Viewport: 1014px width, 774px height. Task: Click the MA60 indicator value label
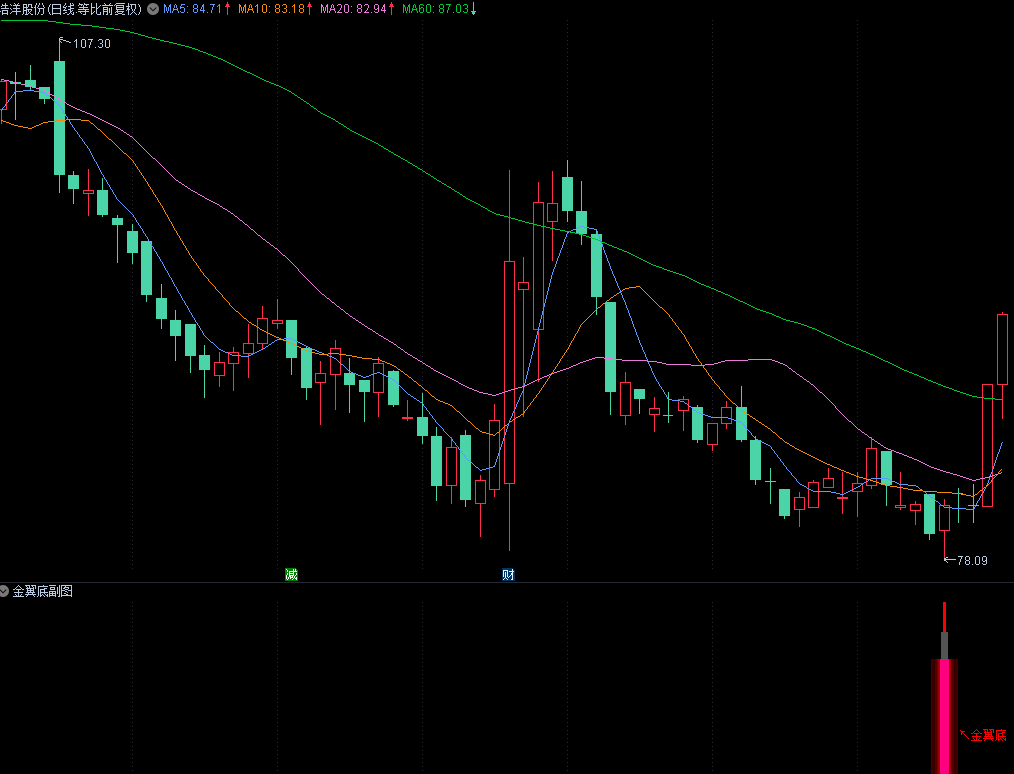(434, 9)
